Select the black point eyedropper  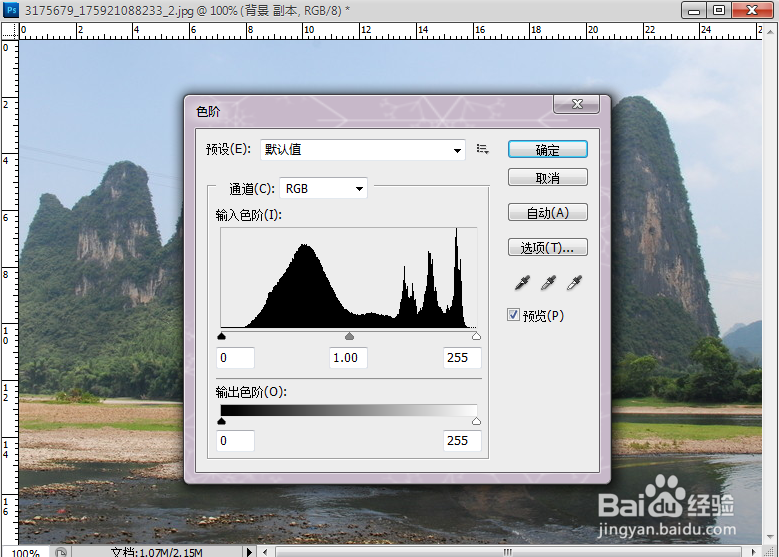pyautogui.click(x=522, y=283)
